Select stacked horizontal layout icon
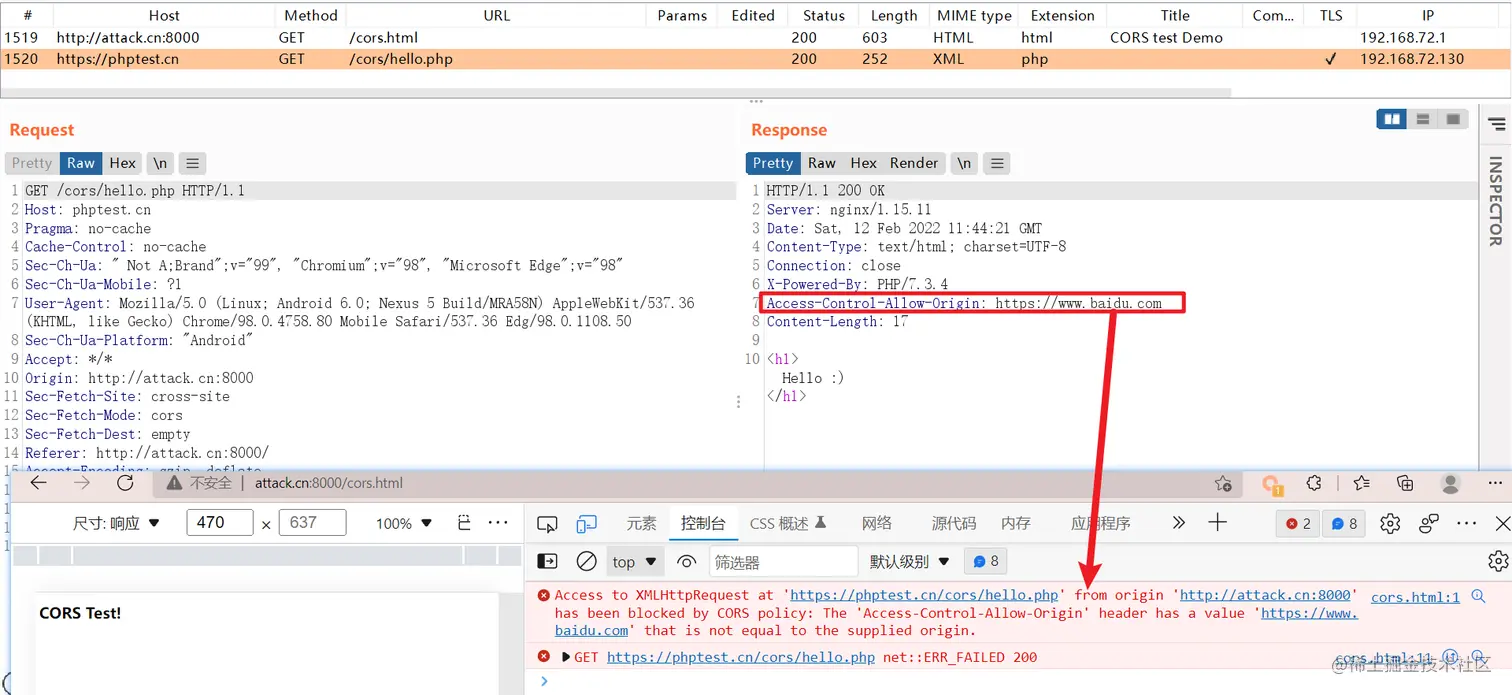Screen dimensions: 1512x695 [1422, 120]
